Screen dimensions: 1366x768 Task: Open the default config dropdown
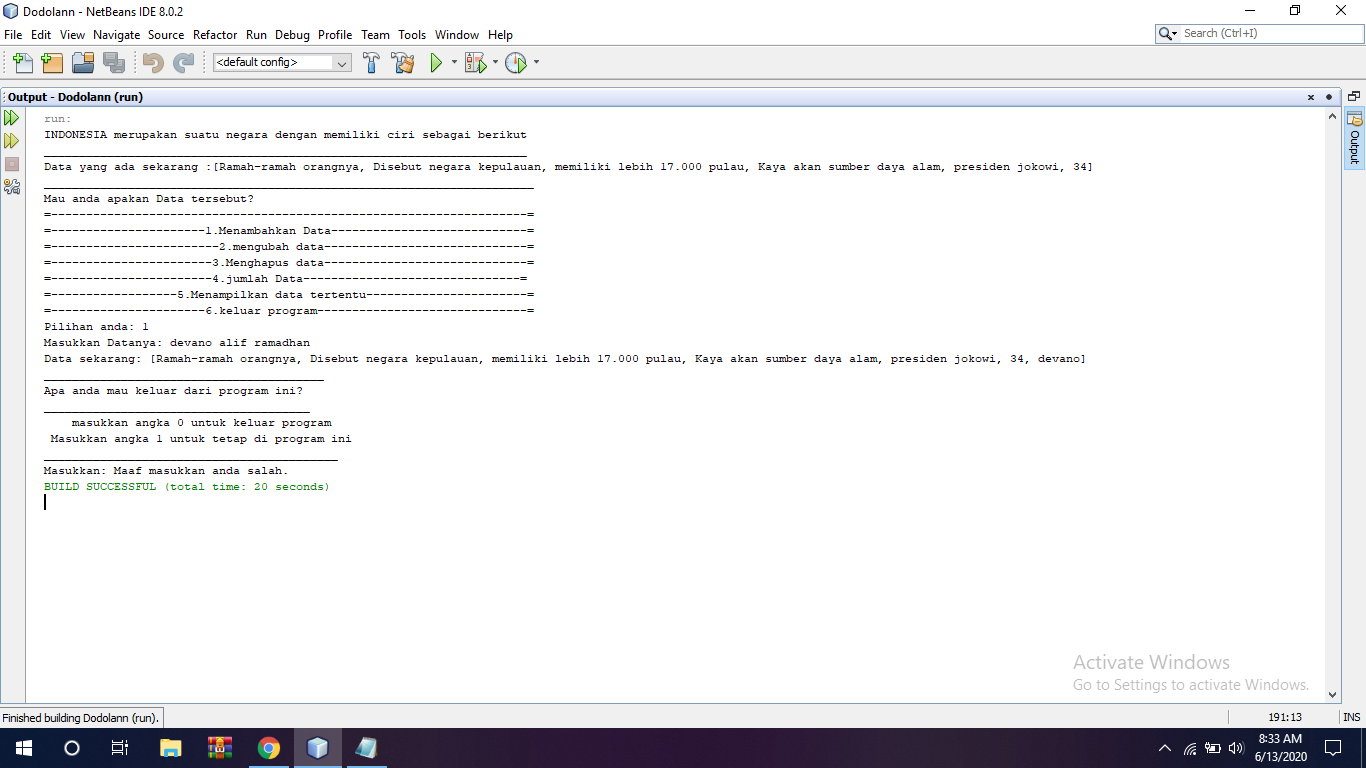[x=280, y=62]
